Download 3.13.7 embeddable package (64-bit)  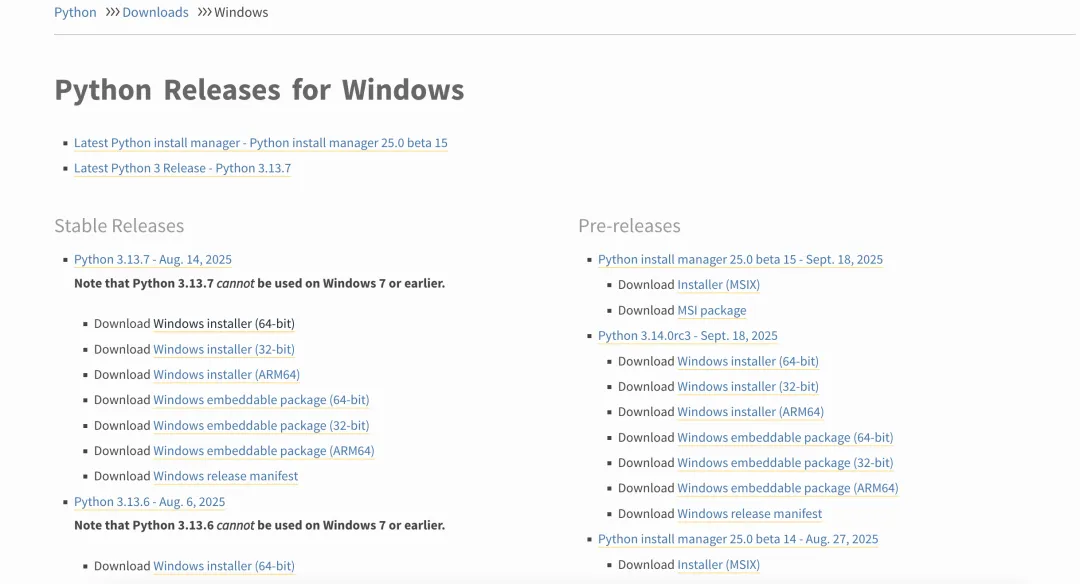[x=261, y=400]
